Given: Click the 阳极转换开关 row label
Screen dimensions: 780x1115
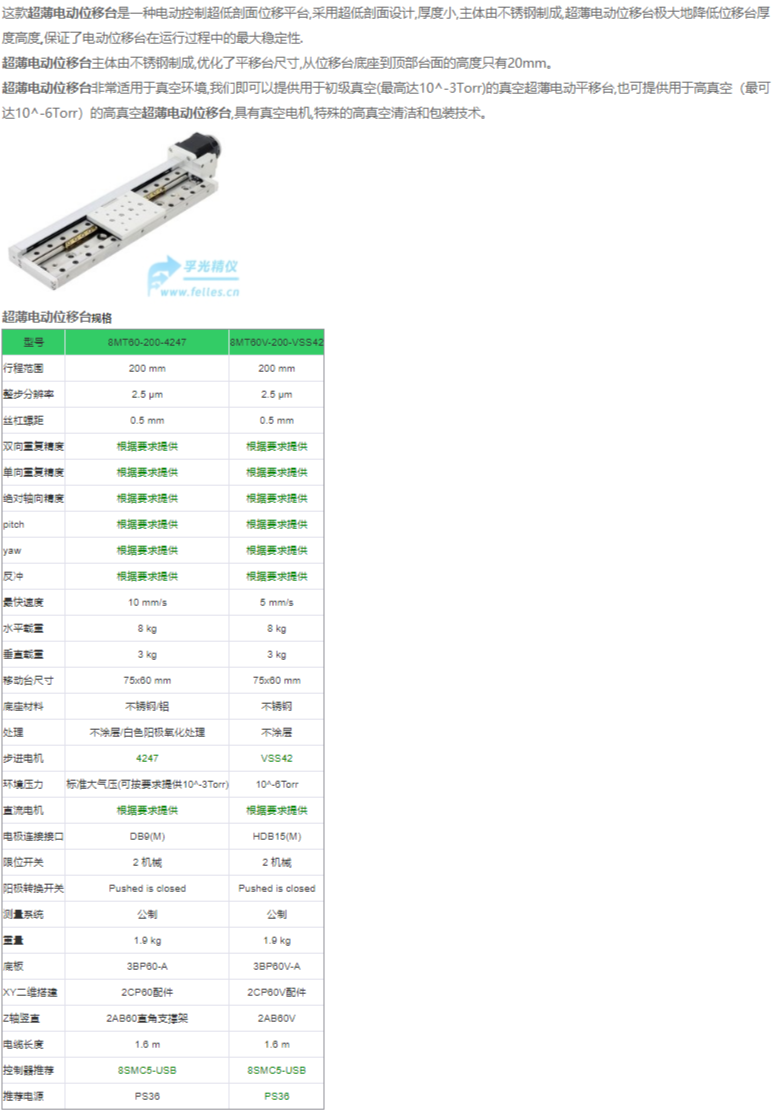Looking at the screenshot, I should pyautogui.click(x=33, y=888).
